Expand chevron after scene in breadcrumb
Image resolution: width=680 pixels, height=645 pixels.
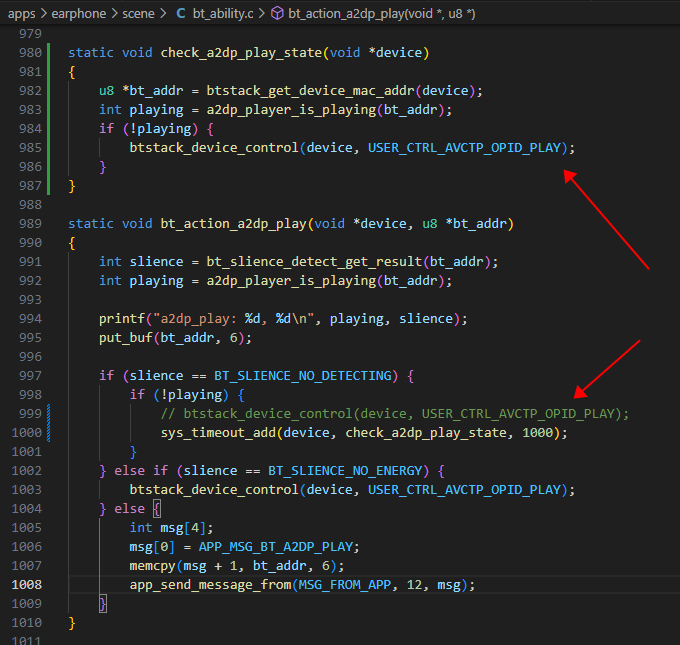[163, 14]
